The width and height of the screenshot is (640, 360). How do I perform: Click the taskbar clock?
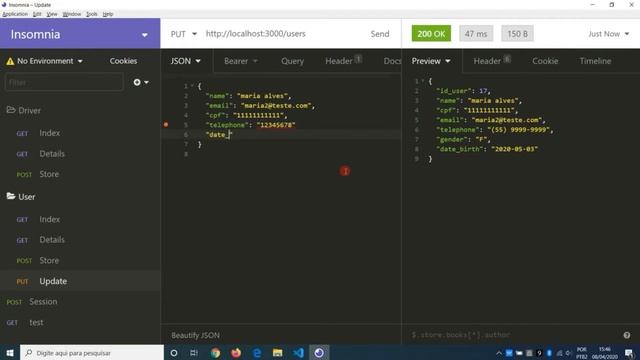pos(604,353)
